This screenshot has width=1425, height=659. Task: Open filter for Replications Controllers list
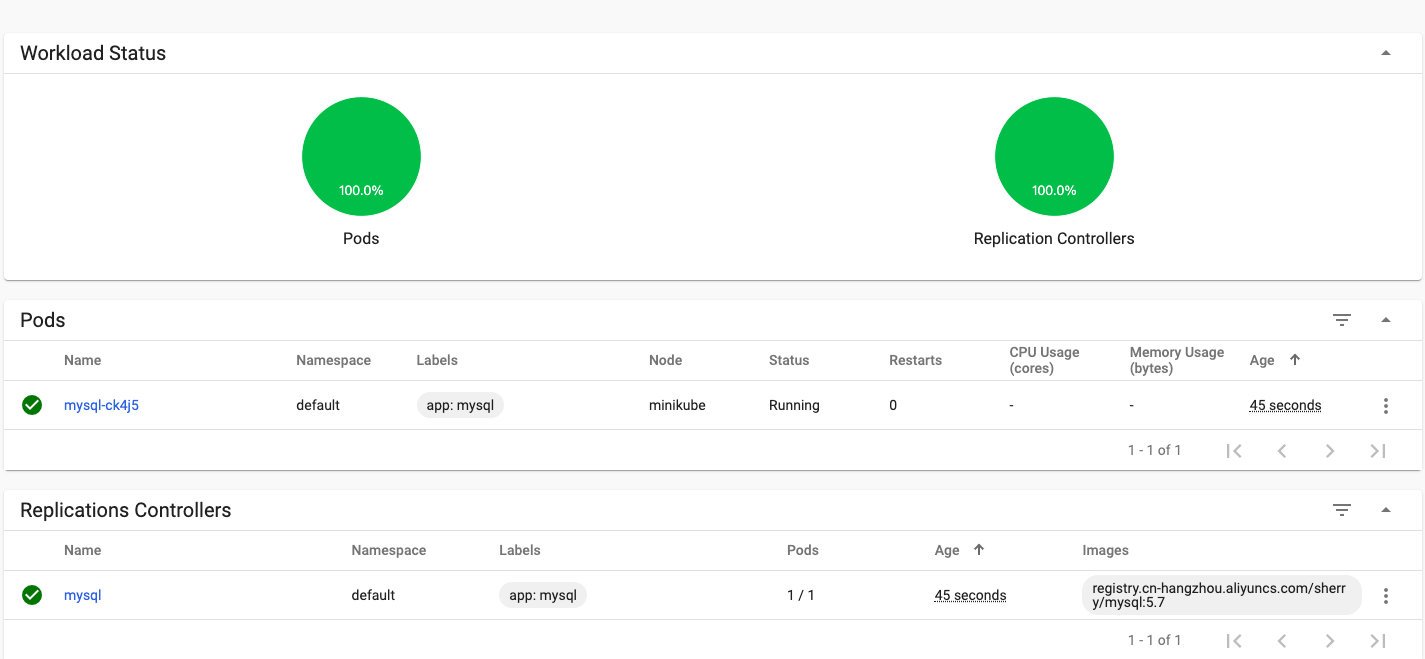tap(1342, 510)
